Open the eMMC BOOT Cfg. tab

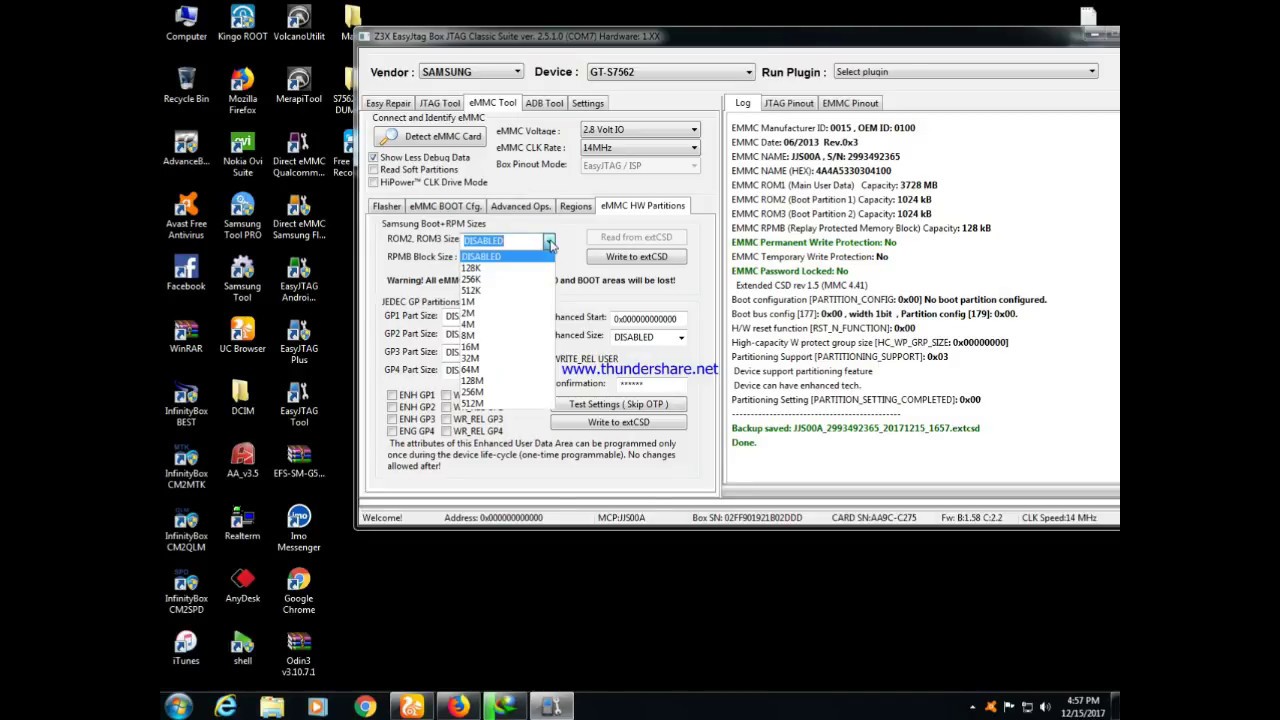(x=445, y=207)
